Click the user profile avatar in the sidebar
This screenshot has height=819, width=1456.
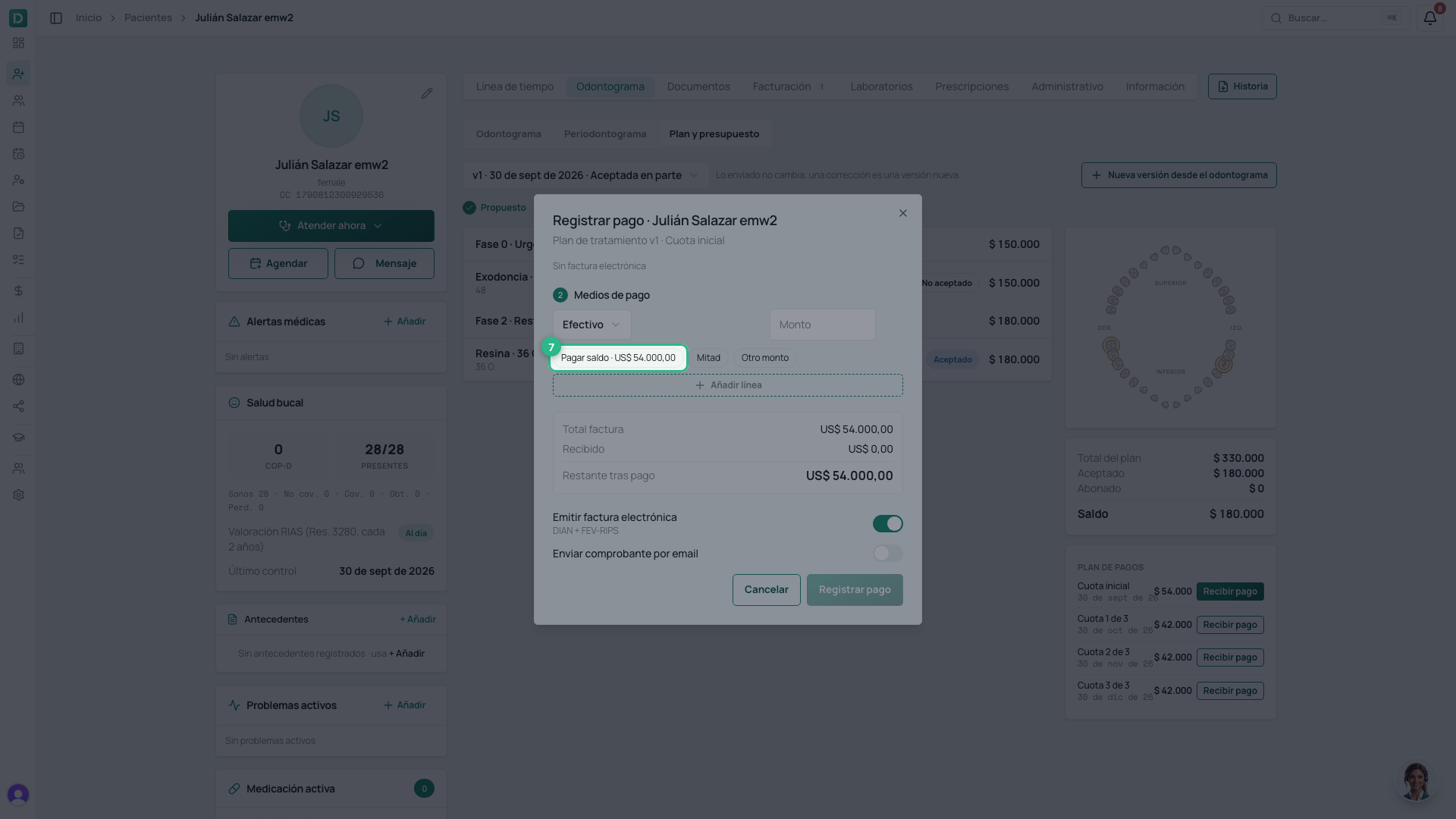18,794
